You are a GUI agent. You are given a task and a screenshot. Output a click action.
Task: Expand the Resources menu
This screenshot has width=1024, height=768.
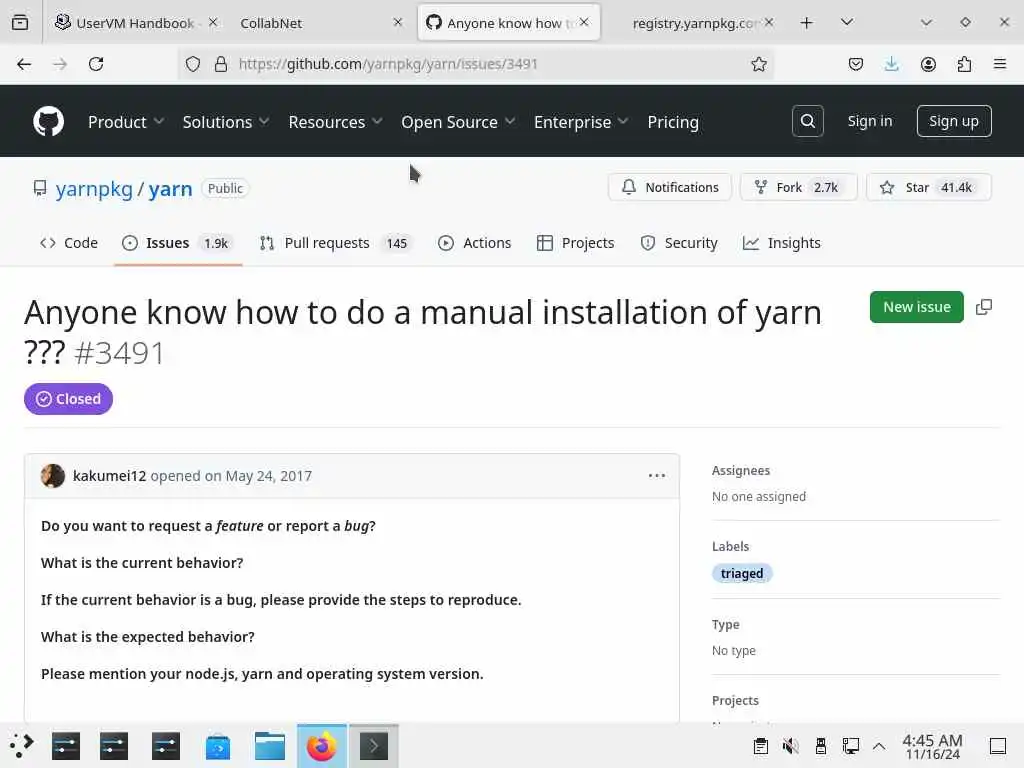tap(336, 122)
